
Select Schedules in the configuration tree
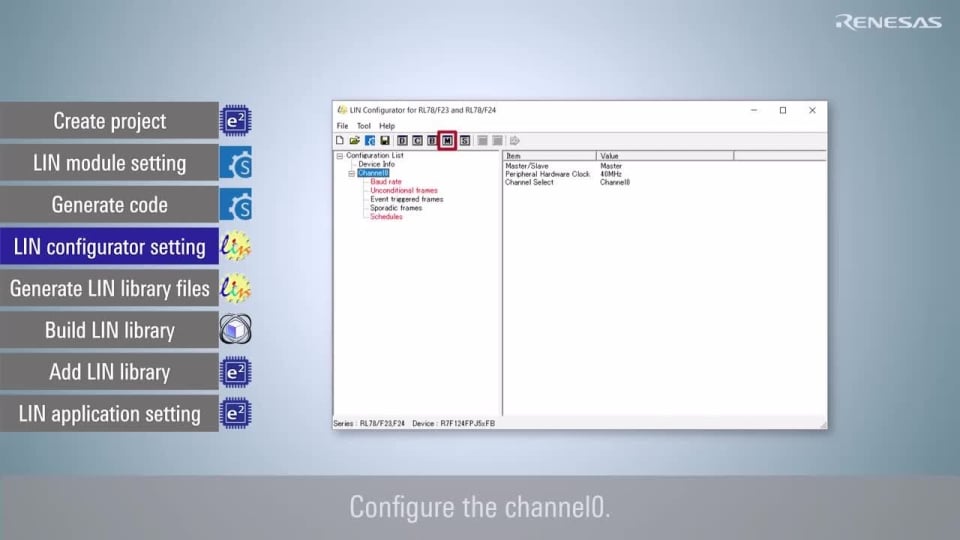click(386, 217)
